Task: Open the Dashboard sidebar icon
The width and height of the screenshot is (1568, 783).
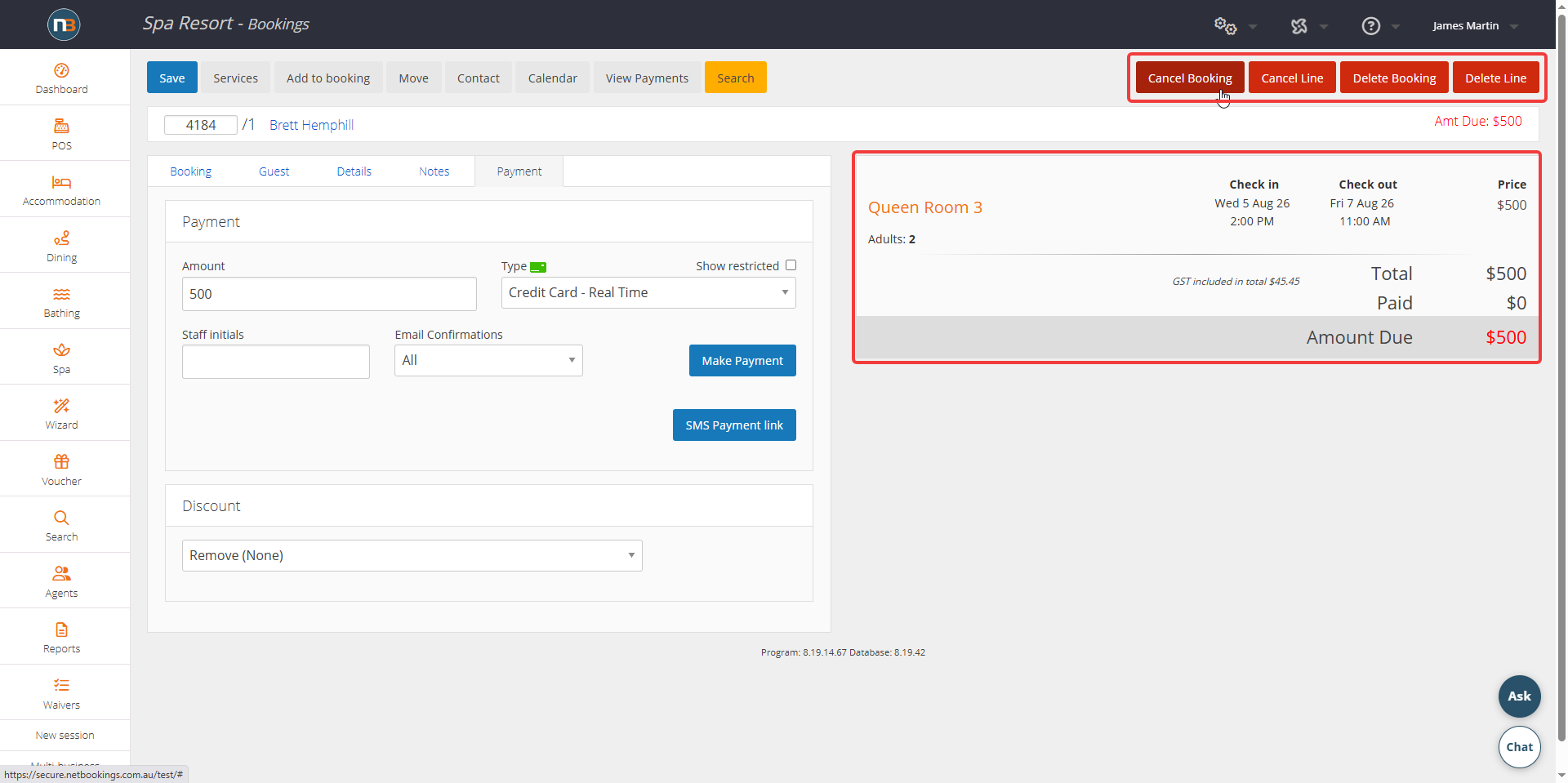Action: tap(61, 70)
